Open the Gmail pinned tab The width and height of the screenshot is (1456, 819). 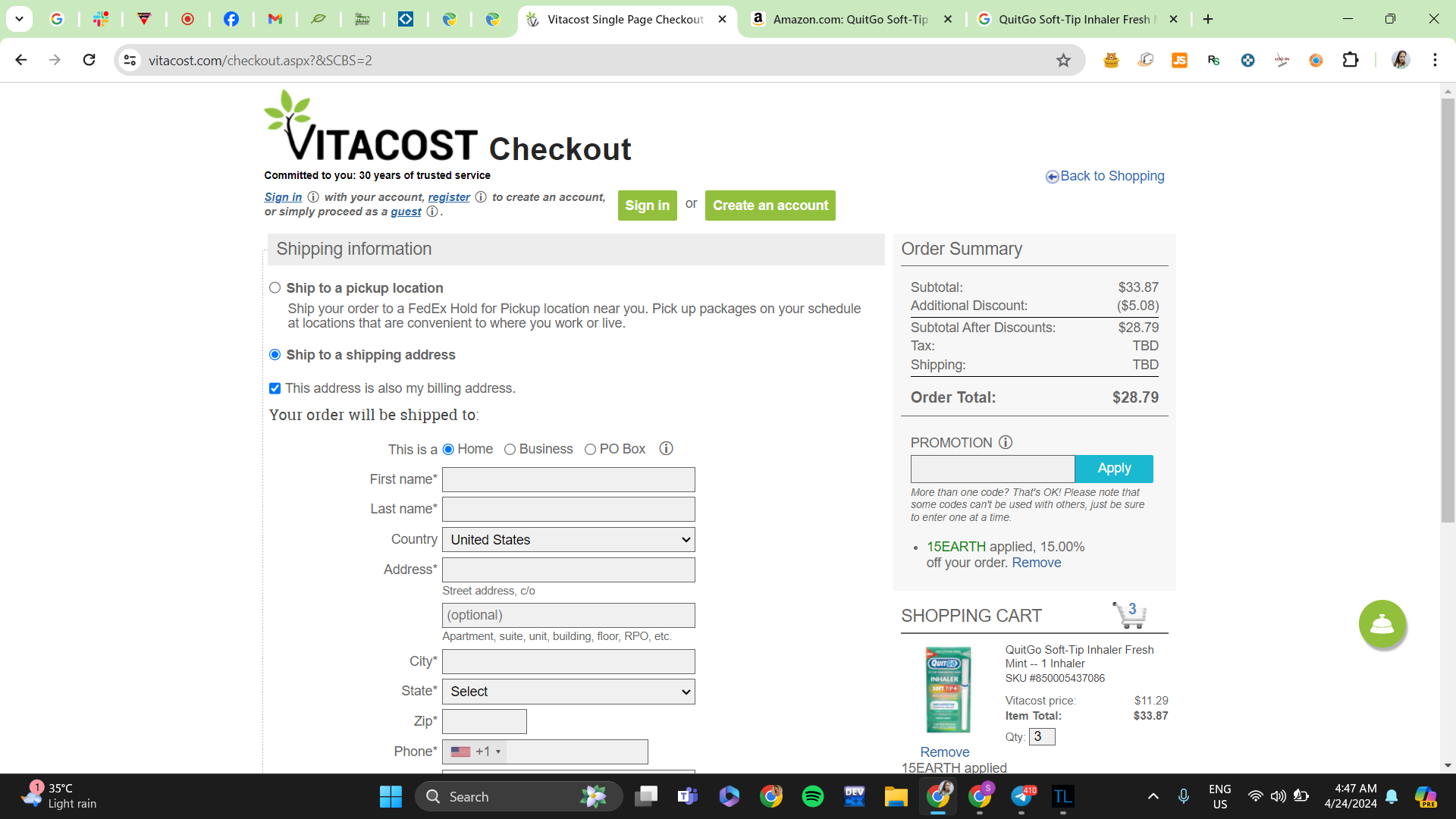pyautogui.click(x=275, y=19)
